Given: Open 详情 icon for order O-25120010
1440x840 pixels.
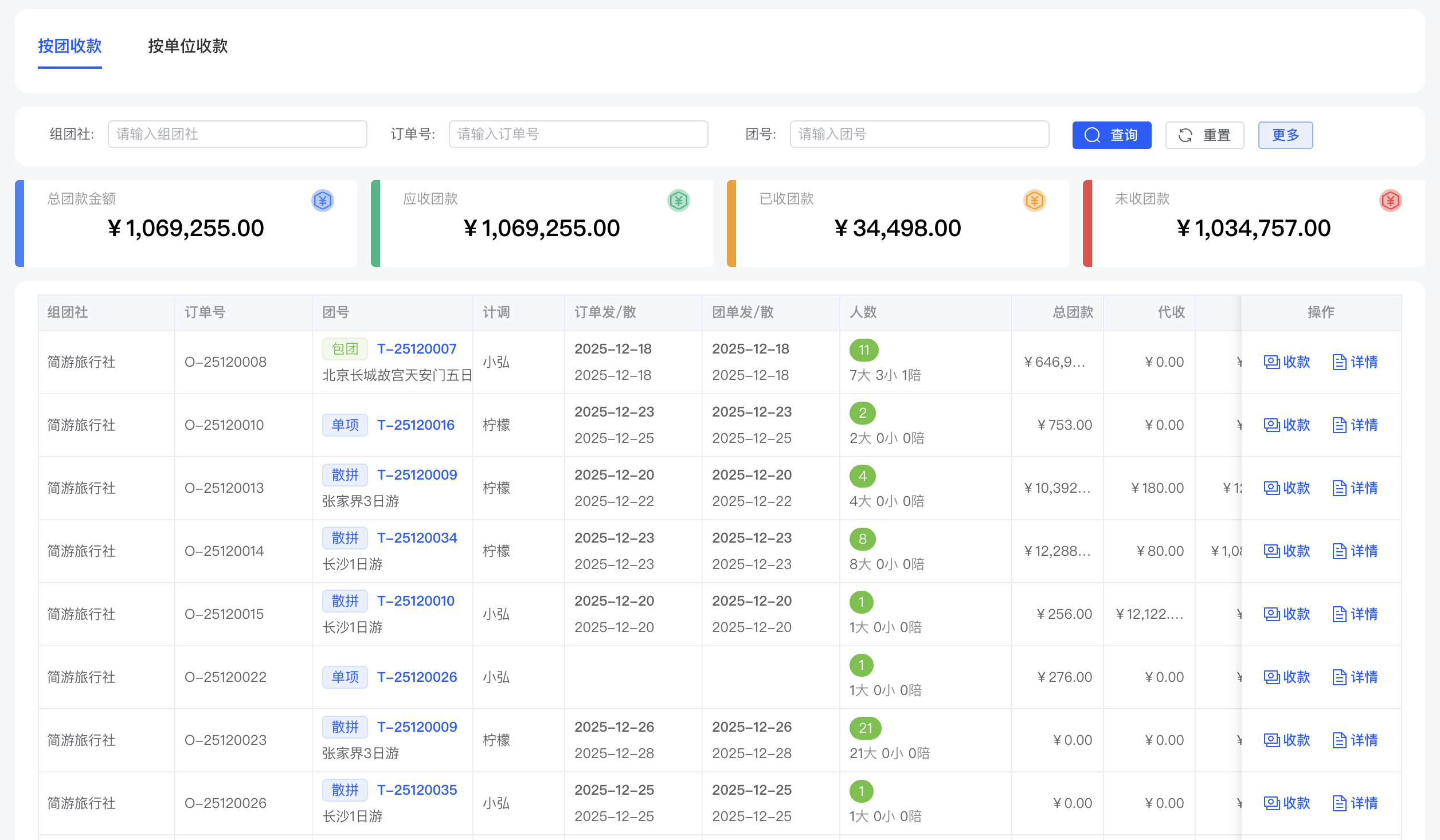Looking at the screenshot, I should coord(1339,425).
